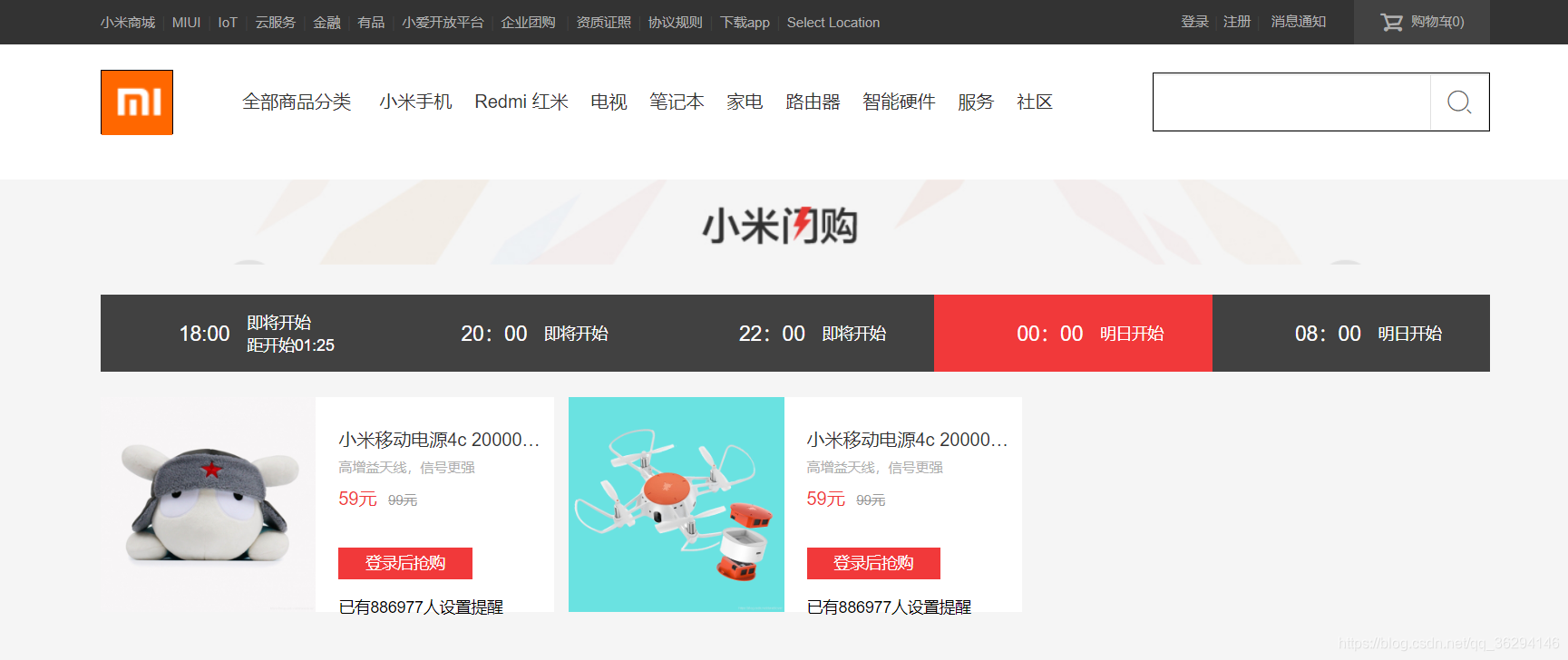Screen dimensions: 1568x660
Task: Click 59元 price beside bunny product
Action: pyautogui.click(x=357, y=499)
